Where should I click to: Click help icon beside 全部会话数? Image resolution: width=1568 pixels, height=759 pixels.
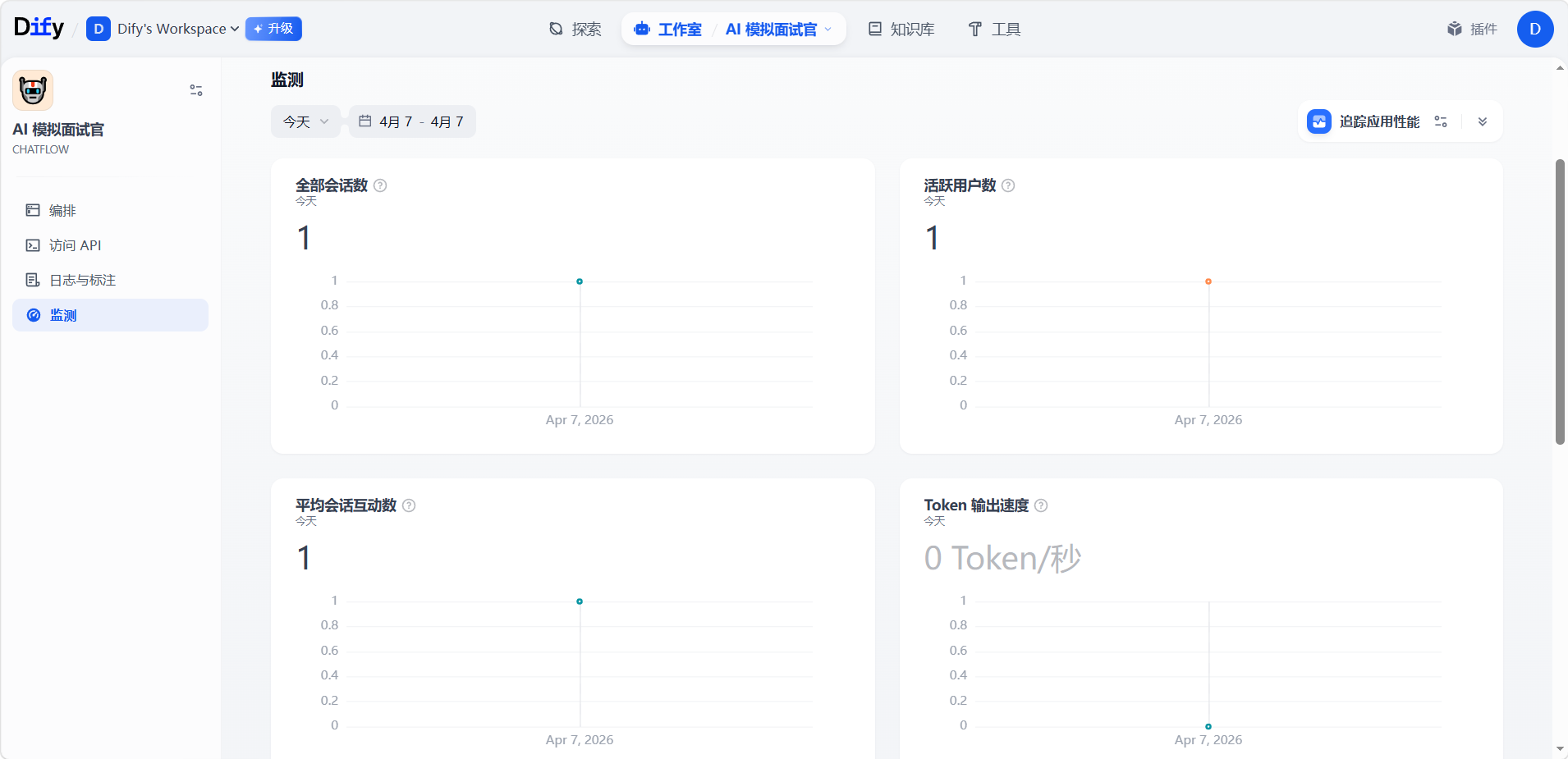380,185
